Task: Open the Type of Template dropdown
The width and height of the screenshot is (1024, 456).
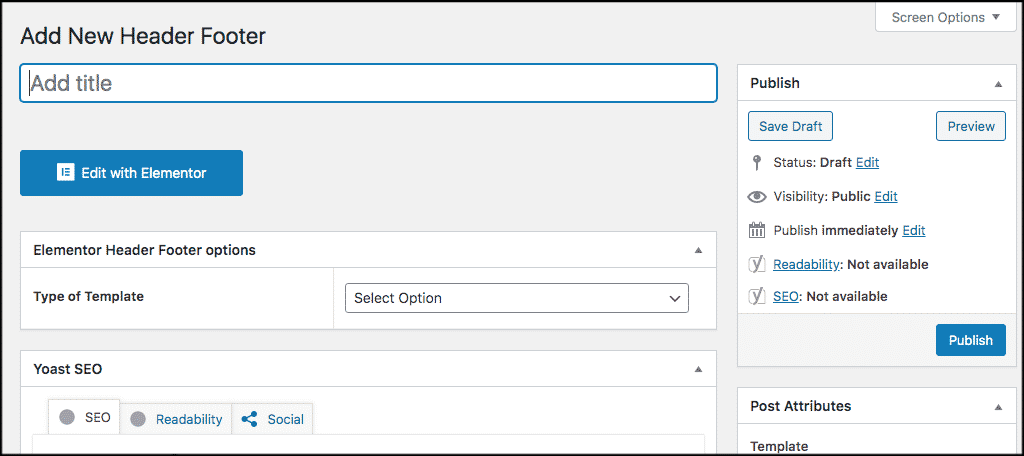Action: 517,298
